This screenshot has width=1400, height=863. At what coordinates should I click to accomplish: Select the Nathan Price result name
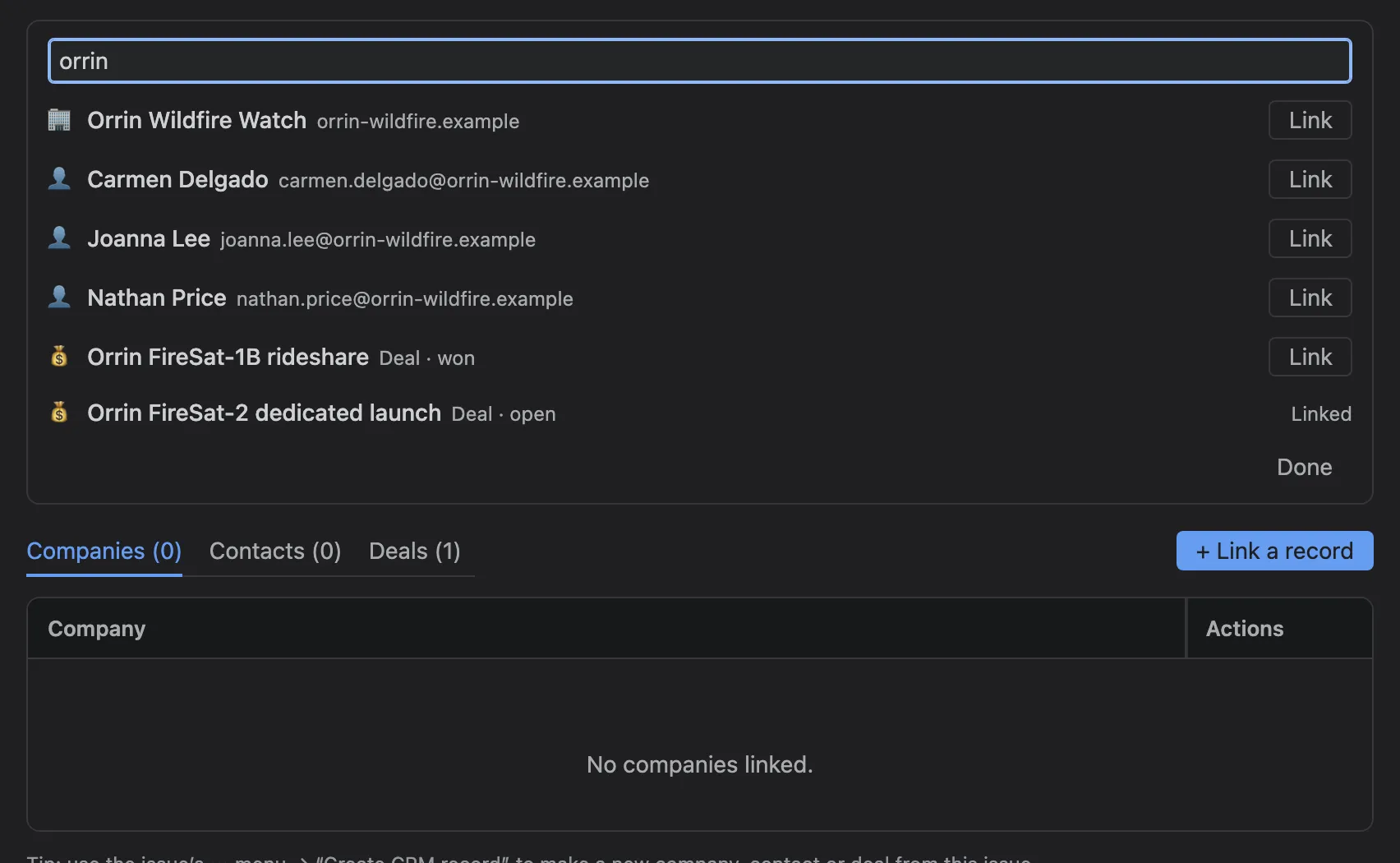(157, 298)
